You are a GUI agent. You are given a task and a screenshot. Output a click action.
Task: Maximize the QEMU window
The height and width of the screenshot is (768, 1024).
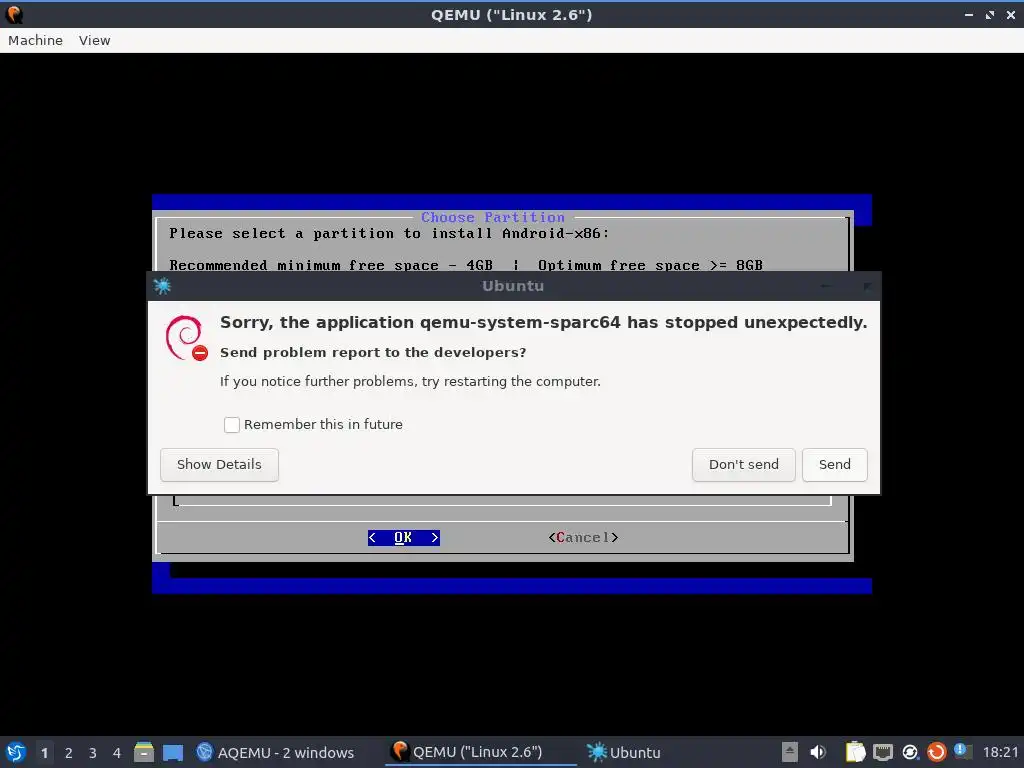point(990,14)
